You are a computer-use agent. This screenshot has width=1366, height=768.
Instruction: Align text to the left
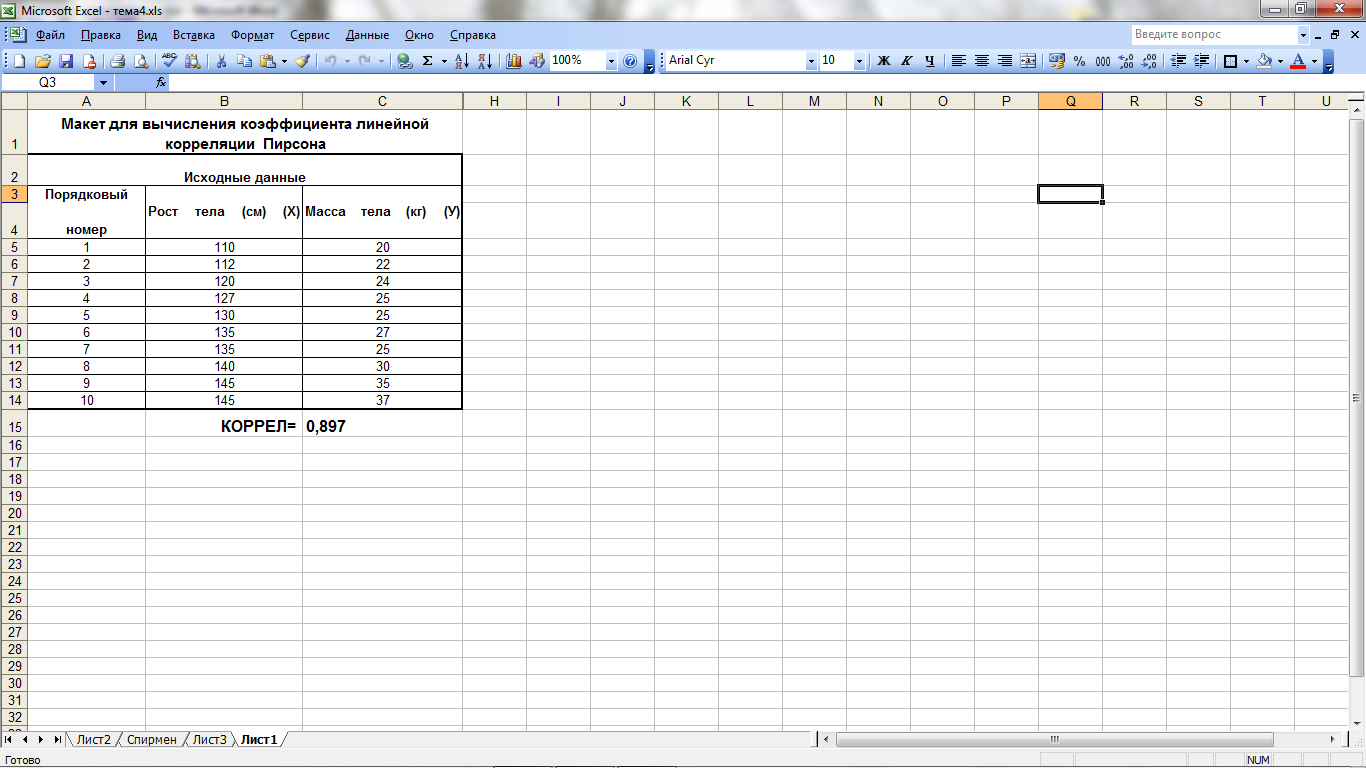(x=958, y=61)
